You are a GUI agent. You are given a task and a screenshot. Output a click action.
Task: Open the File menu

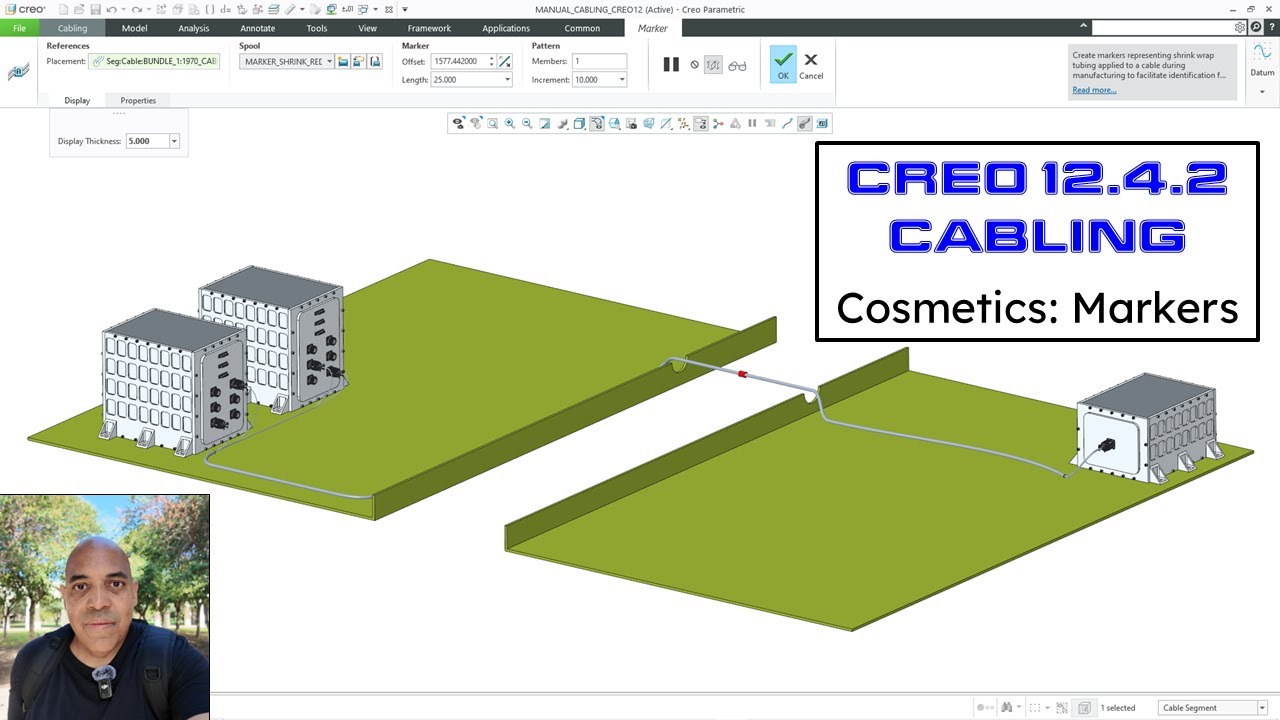tap(19, 28)
